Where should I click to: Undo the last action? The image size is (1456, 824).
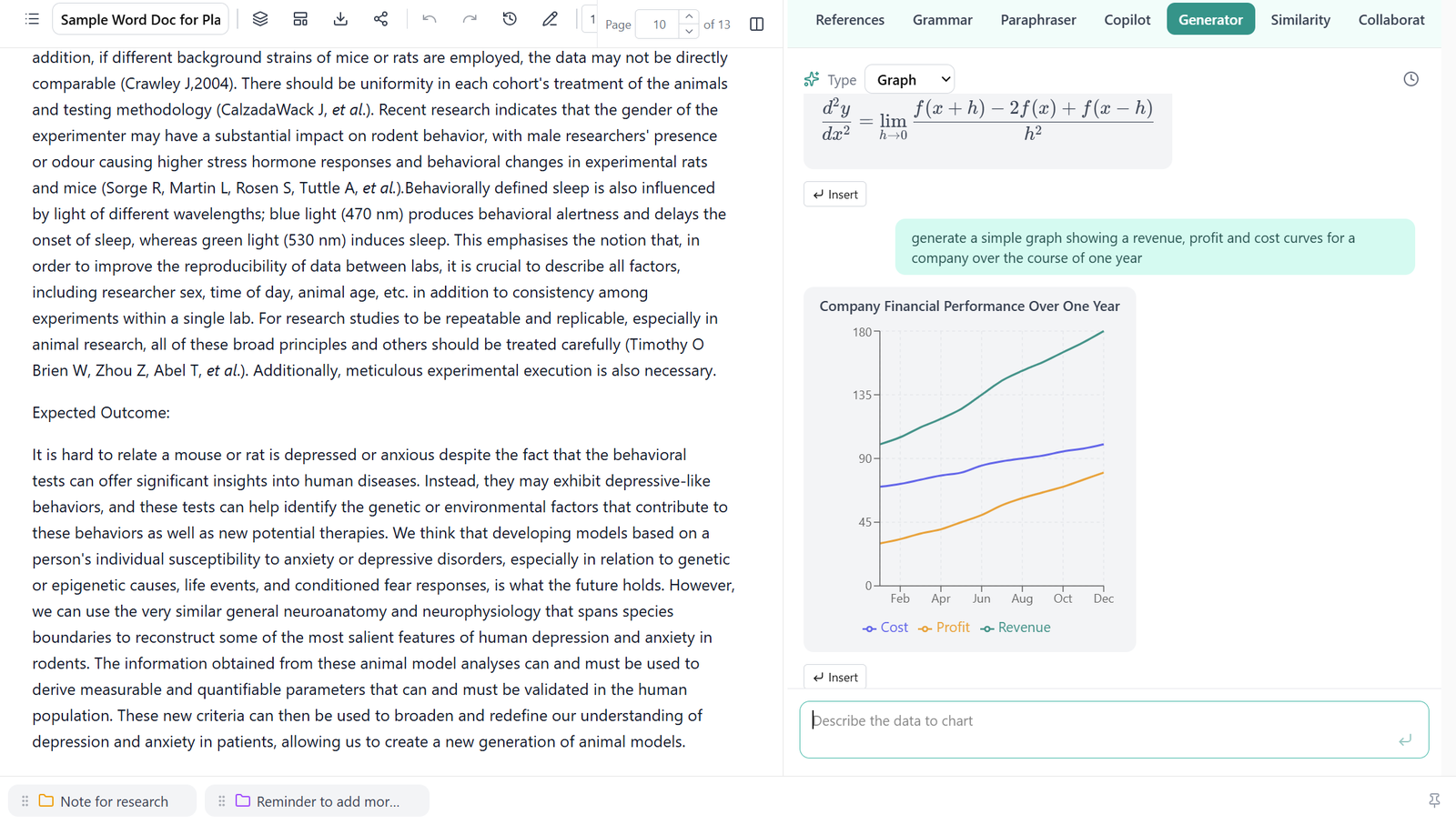click(430, 19)
